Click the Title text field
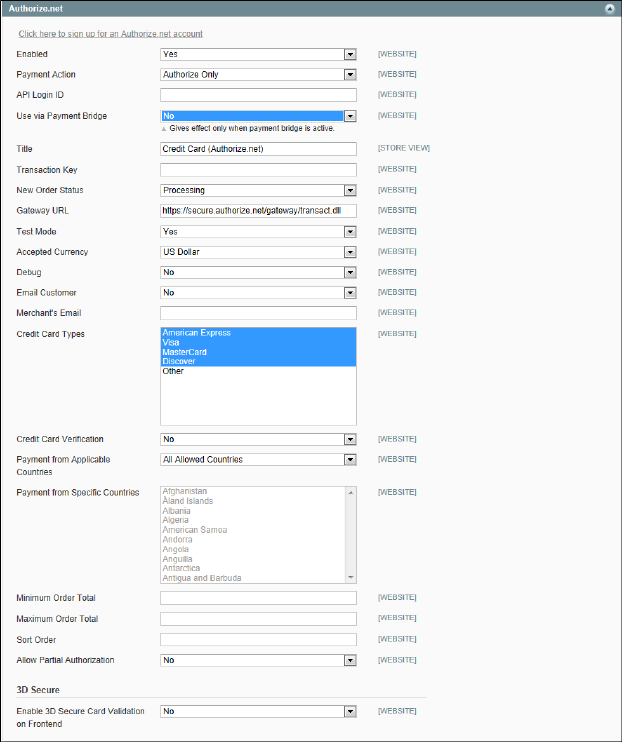Screen dimensions: 622x742 pos(258,148)
